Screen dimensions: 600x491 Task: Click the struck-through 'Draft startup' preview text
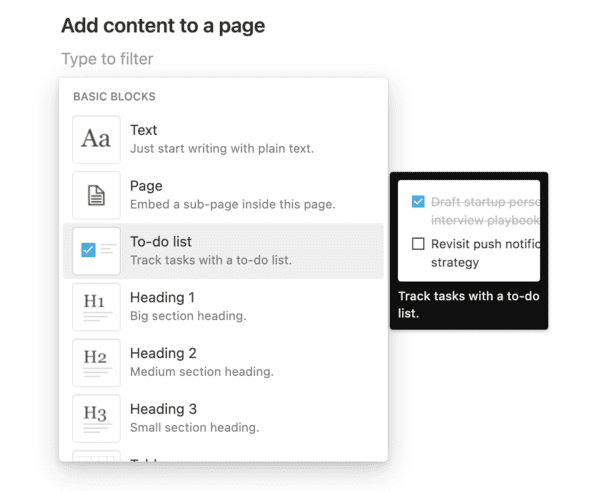tap(486, 211)
